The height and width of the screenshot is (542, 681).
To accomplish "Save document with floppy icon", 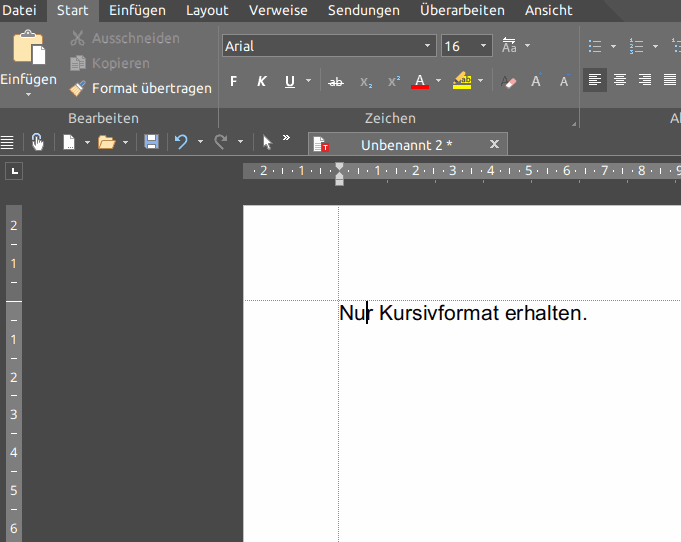I will [x=151, y=142].
